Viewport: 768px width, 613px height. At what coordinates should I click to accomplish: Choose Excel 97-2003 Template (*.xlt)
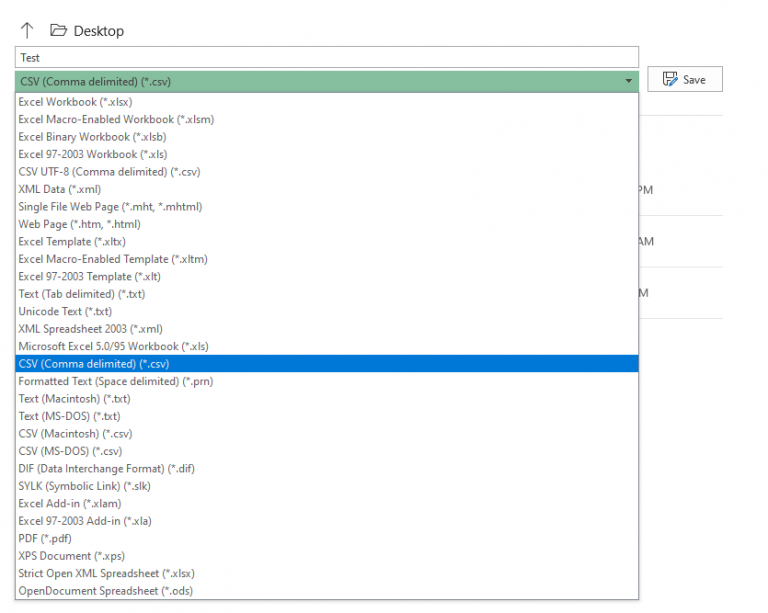pos(327,277)
